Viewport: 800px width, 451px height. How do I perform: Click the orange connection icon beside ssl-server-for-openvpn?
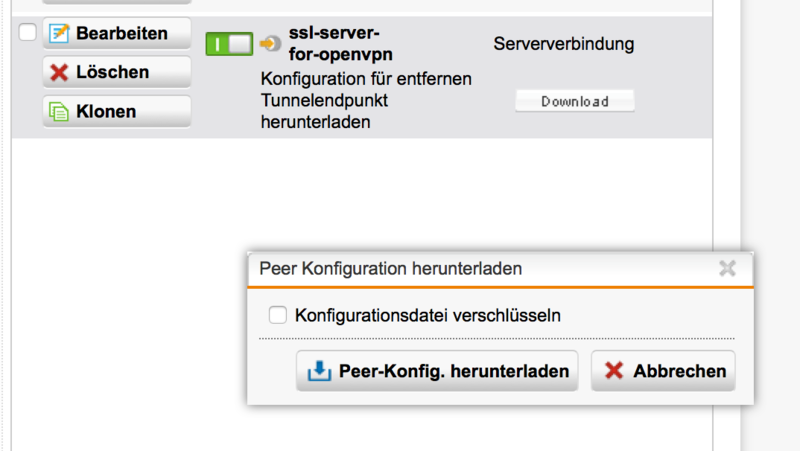coord(270,44)
